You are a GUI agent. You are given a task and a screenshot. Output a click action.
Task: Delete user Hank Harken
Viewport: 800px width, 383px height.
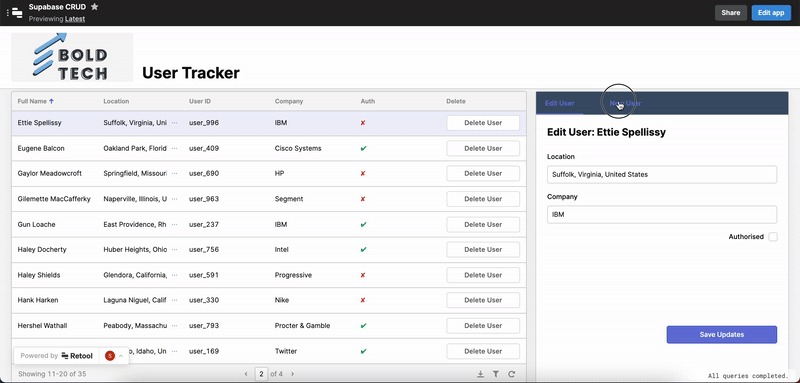[x=483, y=300]
